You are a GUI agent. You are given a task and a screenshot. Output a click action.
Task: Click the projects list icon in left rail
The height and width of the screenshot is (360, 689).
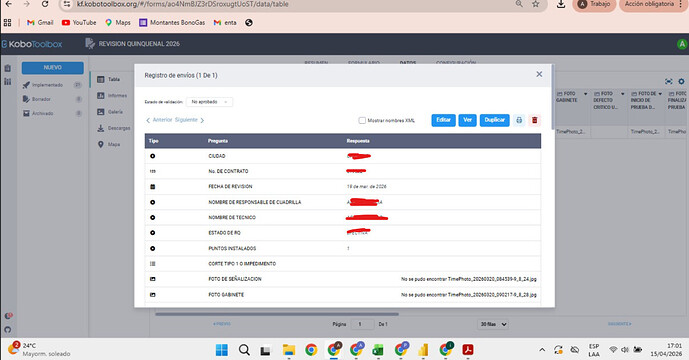pyautogui.click(x=7, y=68)
